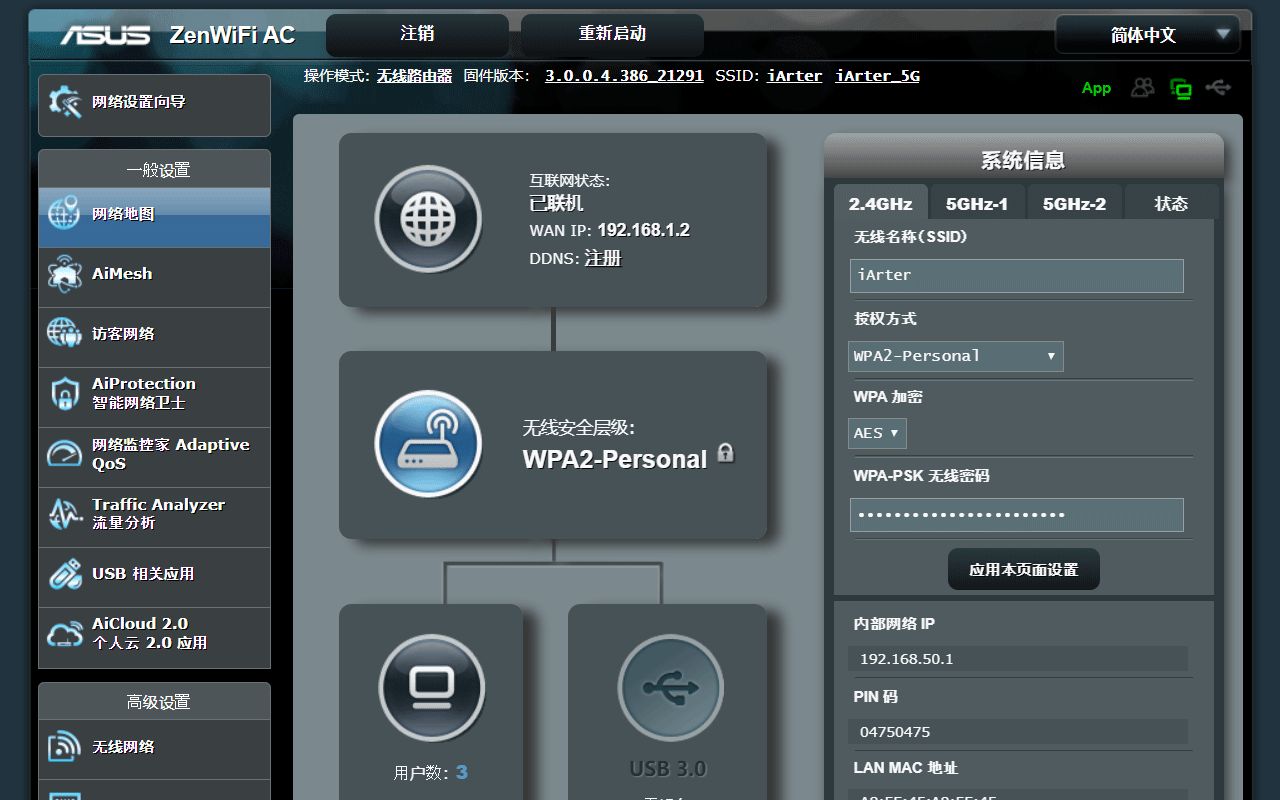Open the 无线路由器 operation mode link

coord(414,76)
